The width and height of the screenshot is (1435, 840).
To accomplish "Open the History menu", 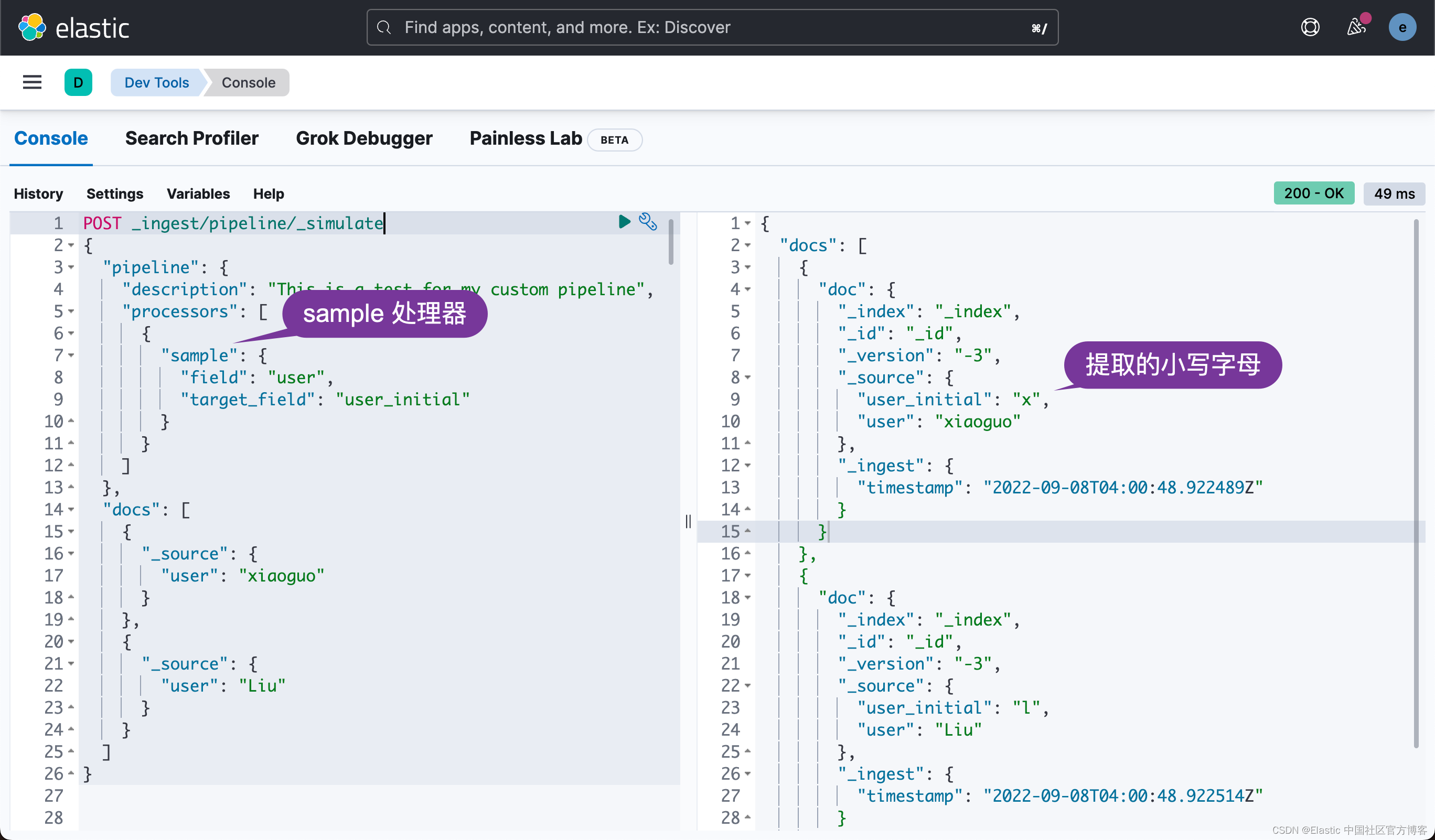I will tap(38, 193).
